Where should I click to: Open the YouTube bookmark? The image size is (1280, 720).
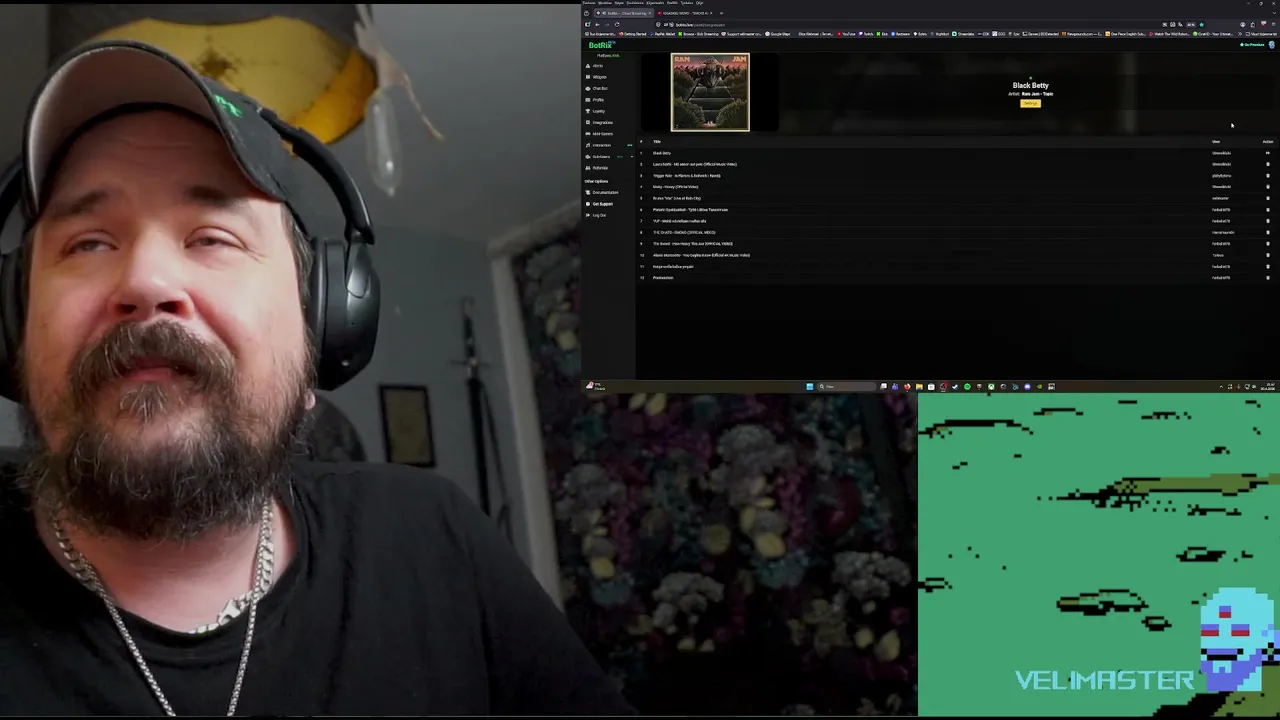[x=846, y=34]
